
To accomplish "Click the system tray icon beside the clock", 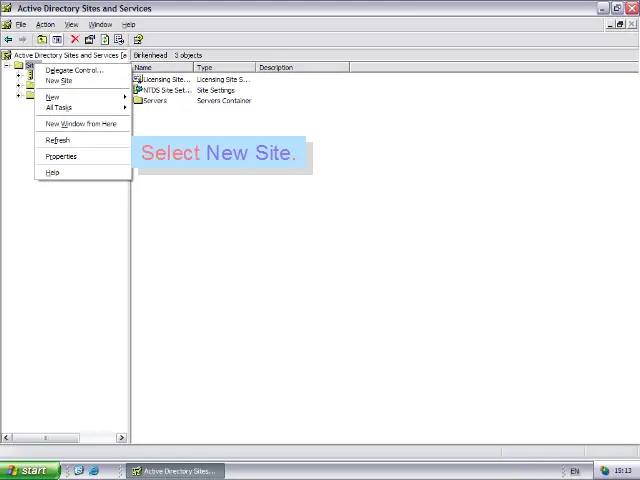I will coord(604,471).
